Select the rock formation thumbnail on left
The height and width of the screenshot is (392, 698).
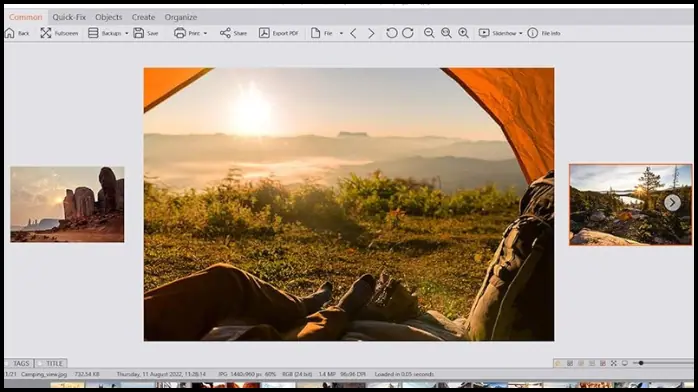pyautogui.click(x=67, y=205)
